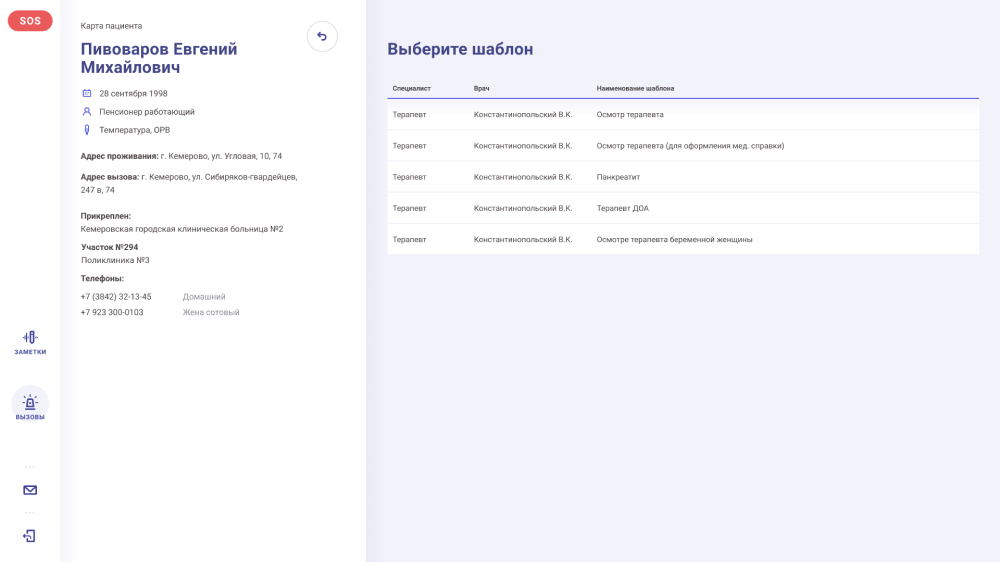Click the patient status person icon
1000x562 pixels.
pos(87,112)
